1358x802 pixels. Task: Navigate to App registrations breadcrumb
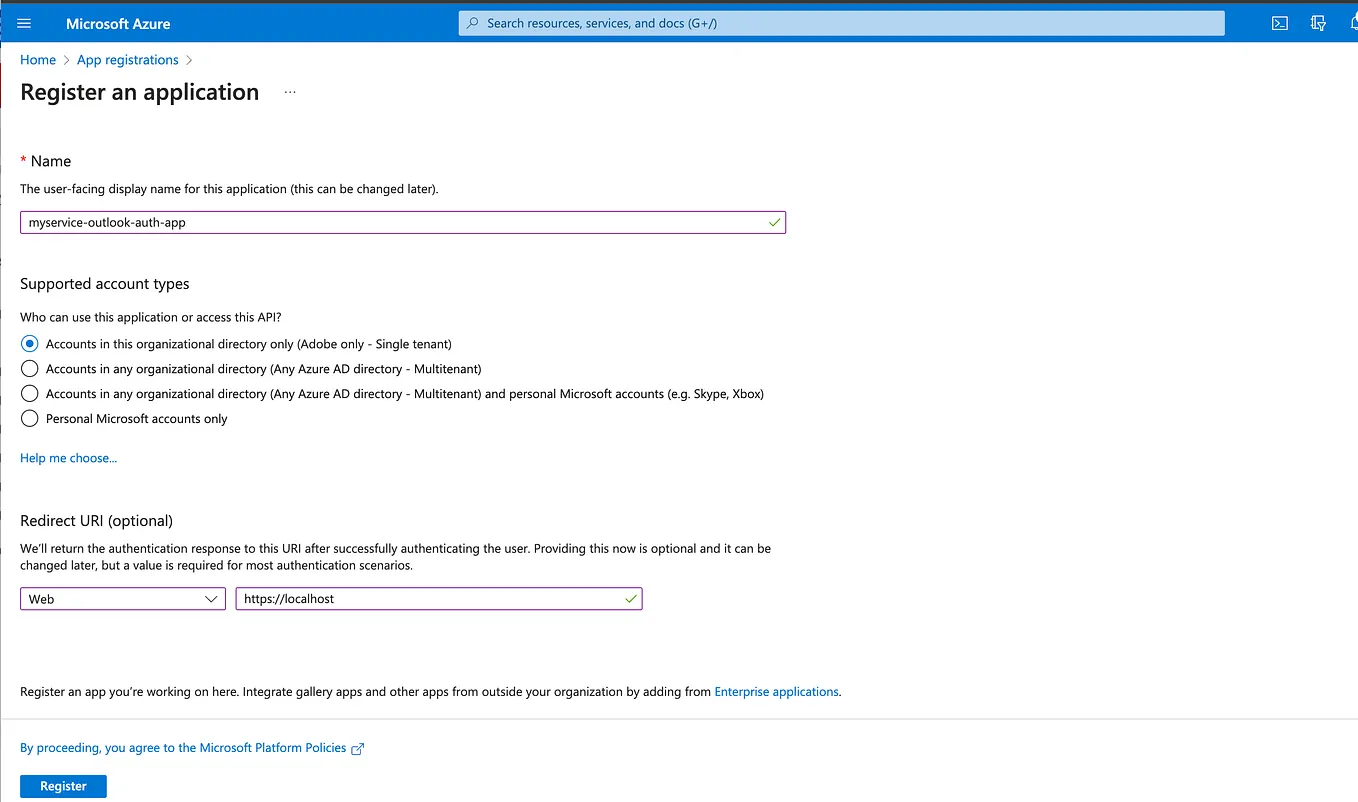[128, 60]
